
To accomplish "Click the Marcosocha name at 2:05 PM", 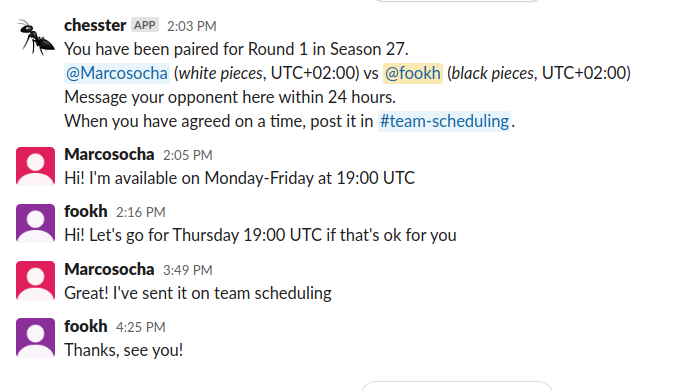I will 109,154.
